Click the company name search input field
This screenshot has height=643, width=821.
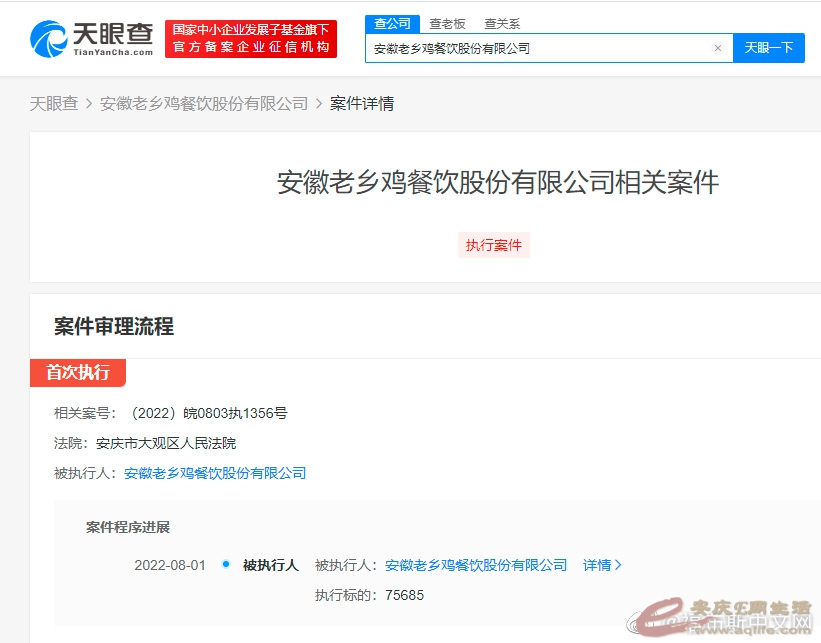pos(540,48)
